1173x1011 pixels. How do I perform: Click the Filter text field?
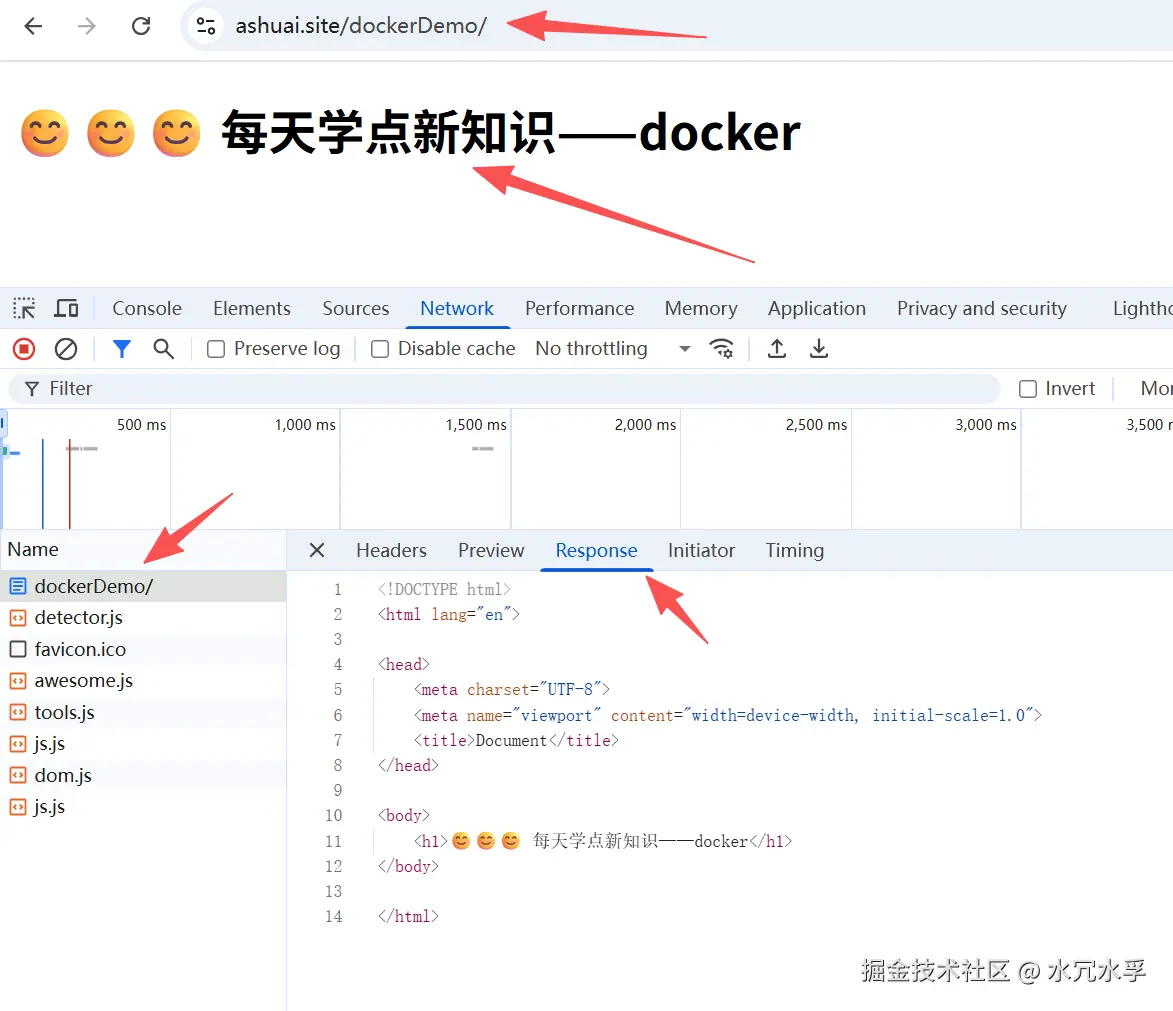(504, 388)
